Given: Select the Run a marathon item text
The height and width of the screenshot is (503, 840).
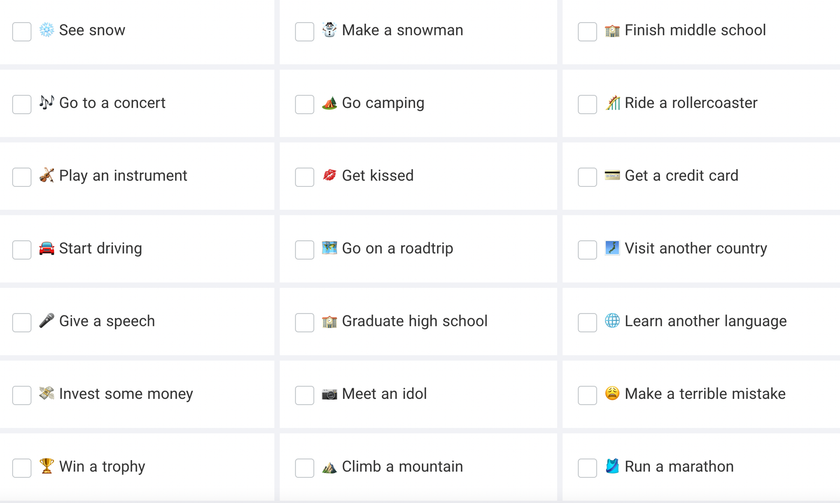Looking at the screenshot, I should [679, 466].
